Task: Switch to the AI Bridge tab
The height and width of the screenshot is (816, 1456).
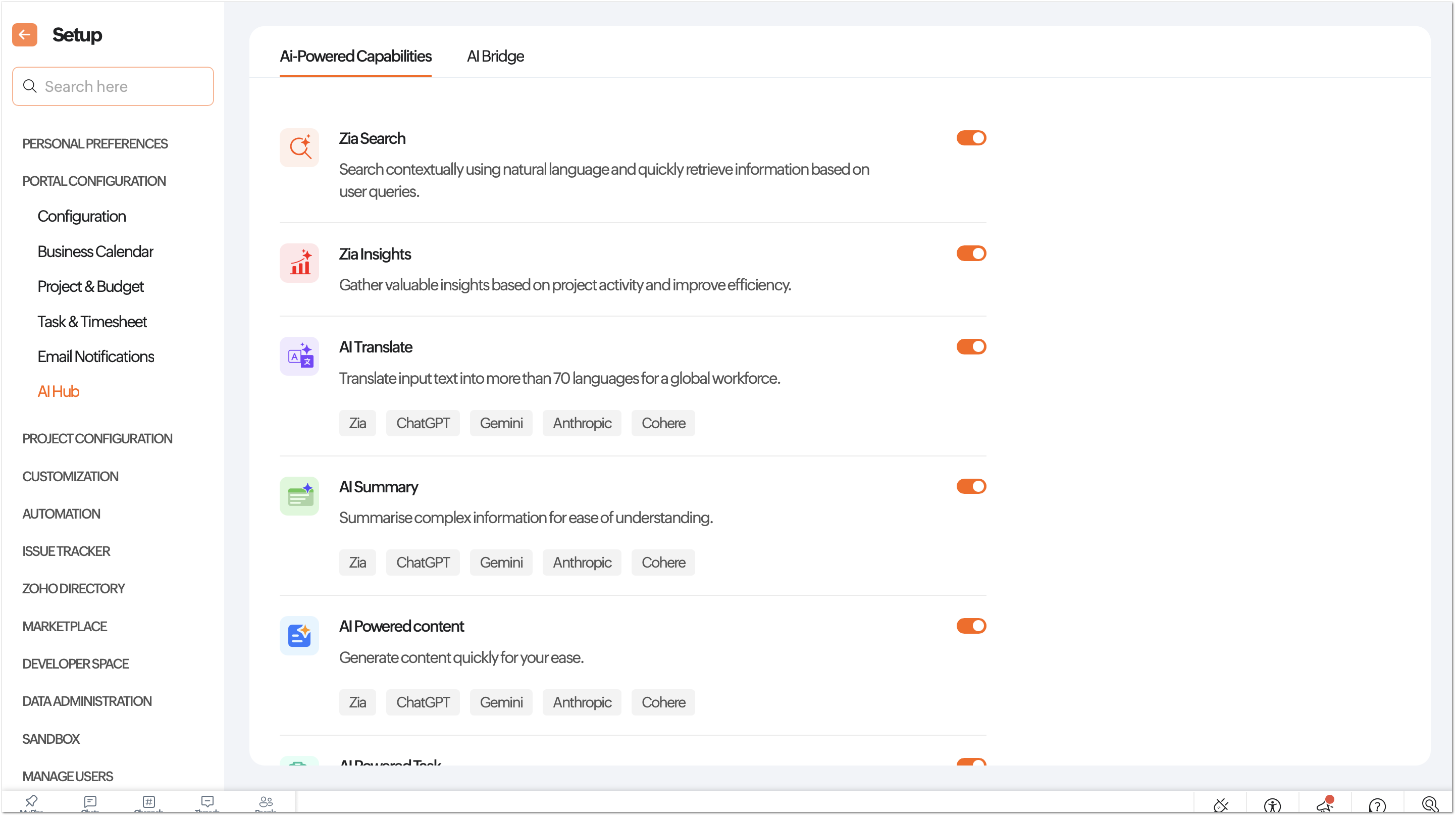Action: pos(495,56)
